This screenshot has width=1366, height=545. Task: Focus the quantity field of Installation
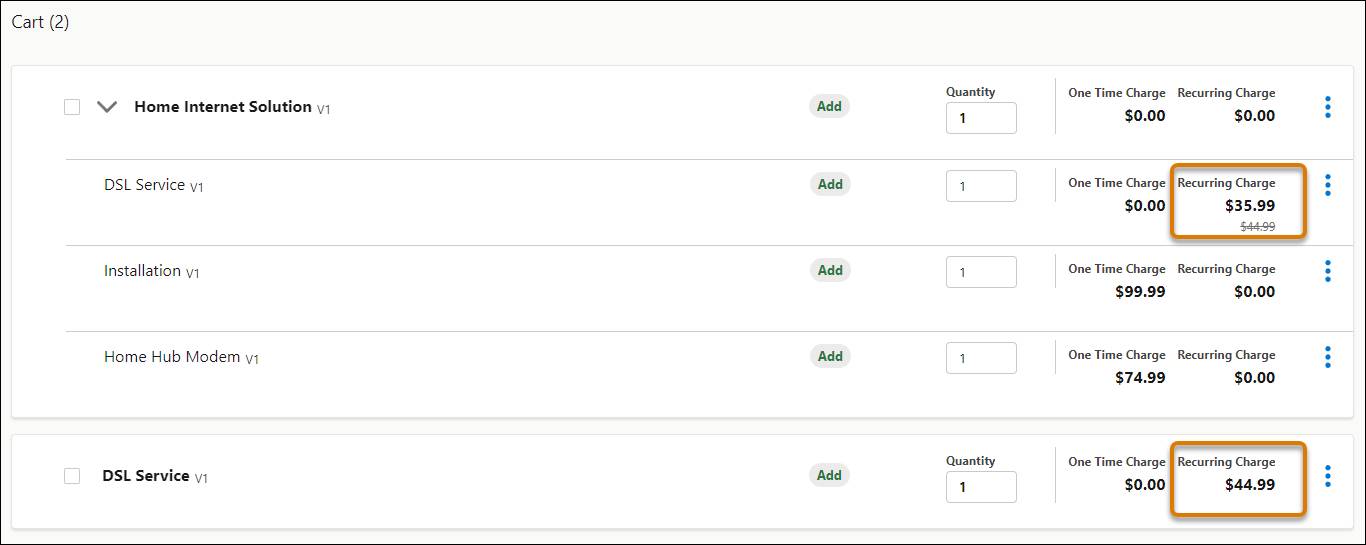(981, 272)
